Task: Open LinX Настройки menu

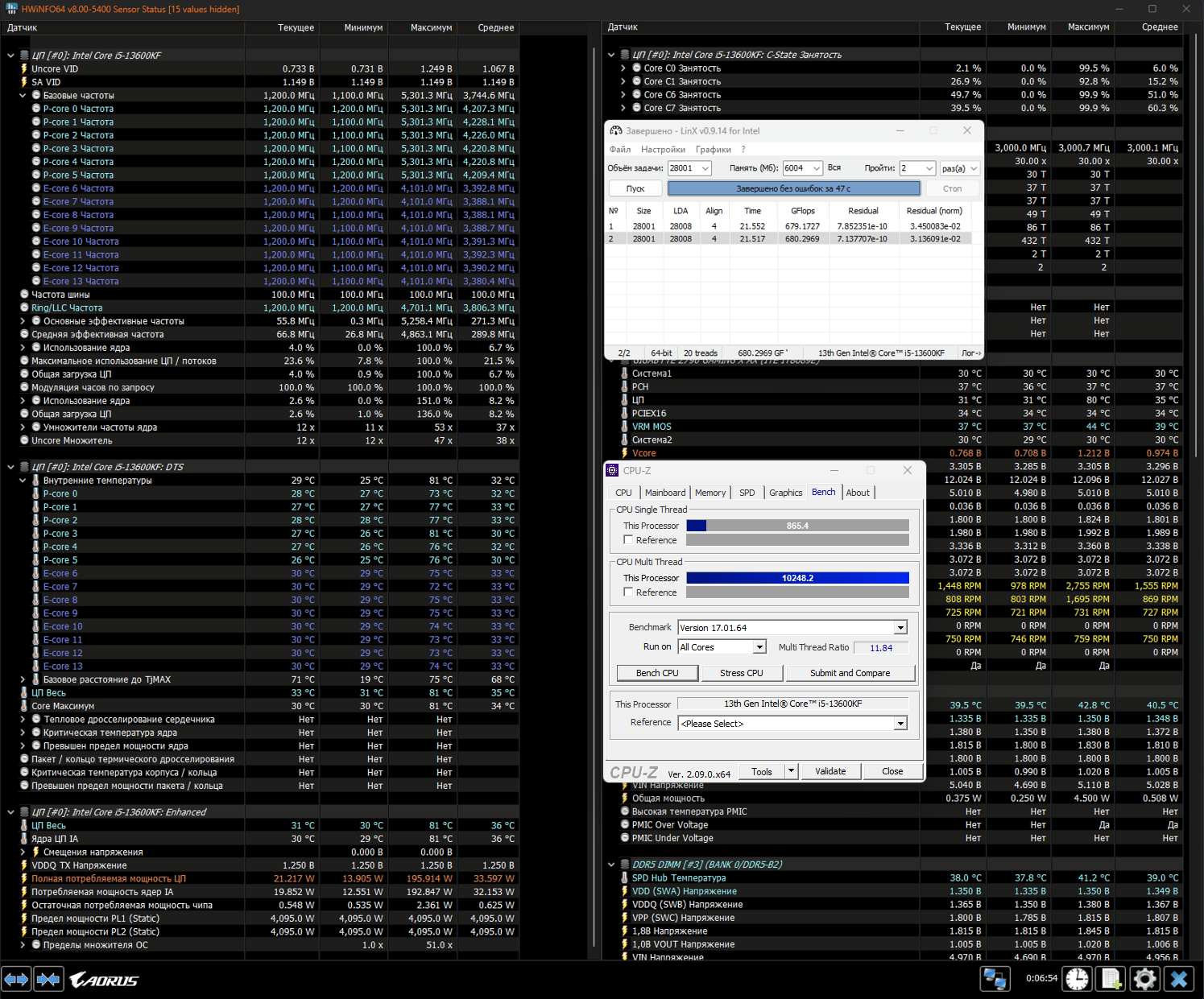Action: click(x=663, y=150)
